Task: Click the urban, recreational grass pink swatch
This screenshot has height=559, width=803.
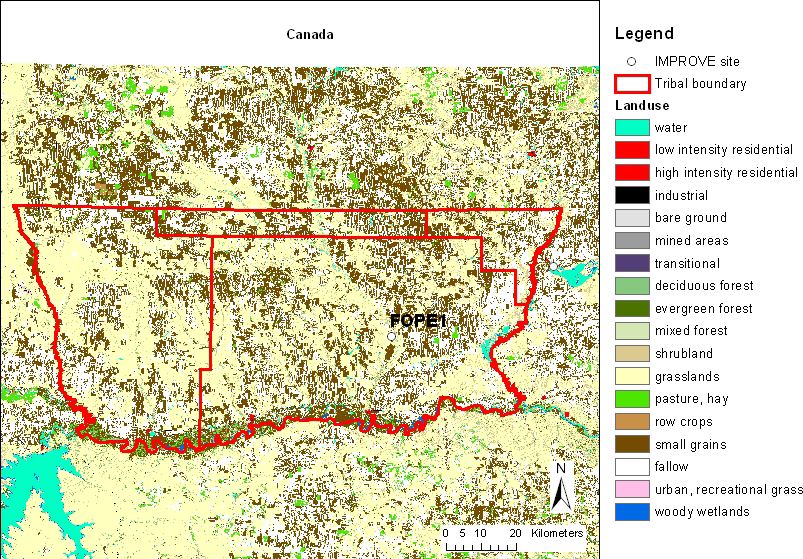Action: click(632, 489)
